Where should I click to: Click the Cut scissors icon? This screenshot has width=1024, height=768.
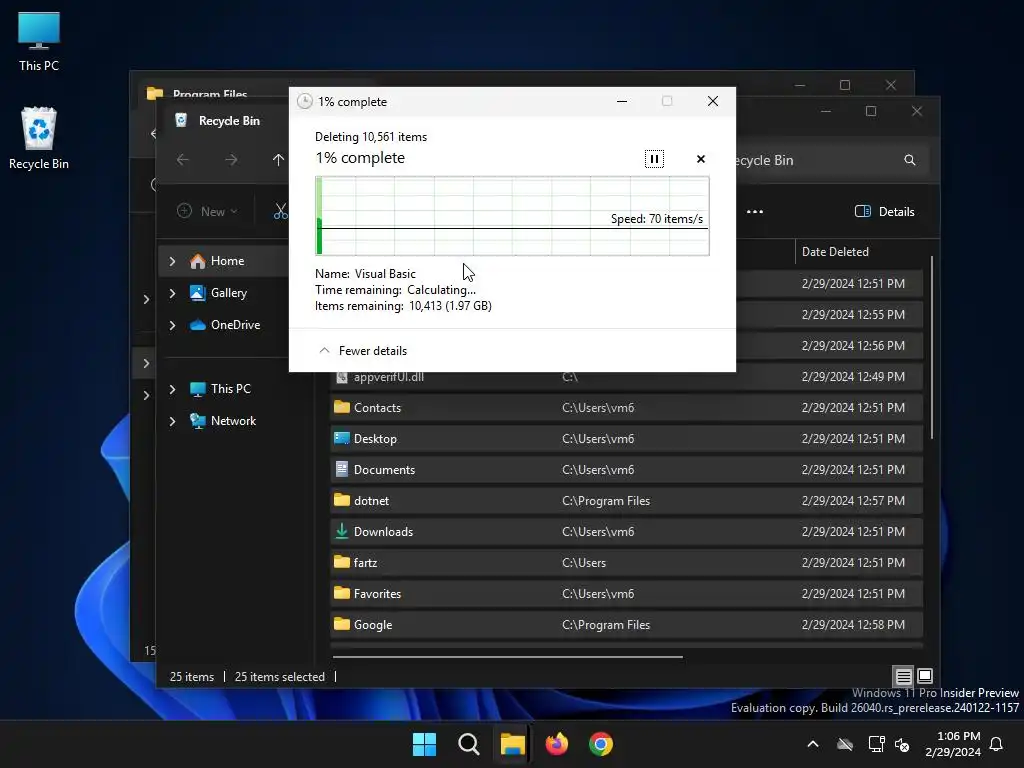(280, 212)
